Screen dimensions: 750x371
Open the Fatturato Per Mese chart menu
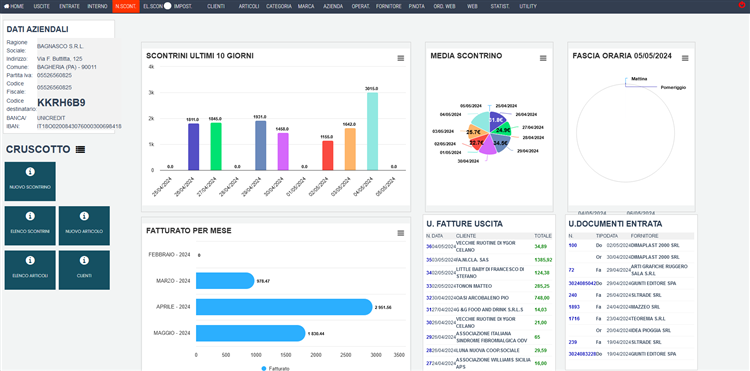click(401, 233)
